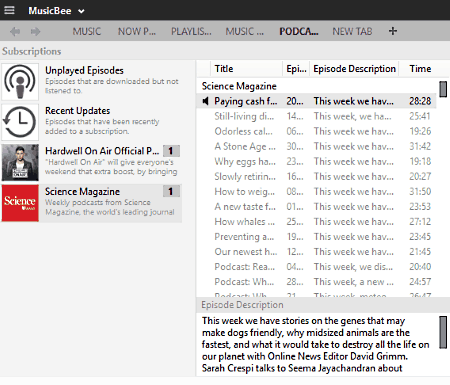Screen dimensions: 450x385
Task: Click the Episode Description panel header
Action: pos(323,305)
